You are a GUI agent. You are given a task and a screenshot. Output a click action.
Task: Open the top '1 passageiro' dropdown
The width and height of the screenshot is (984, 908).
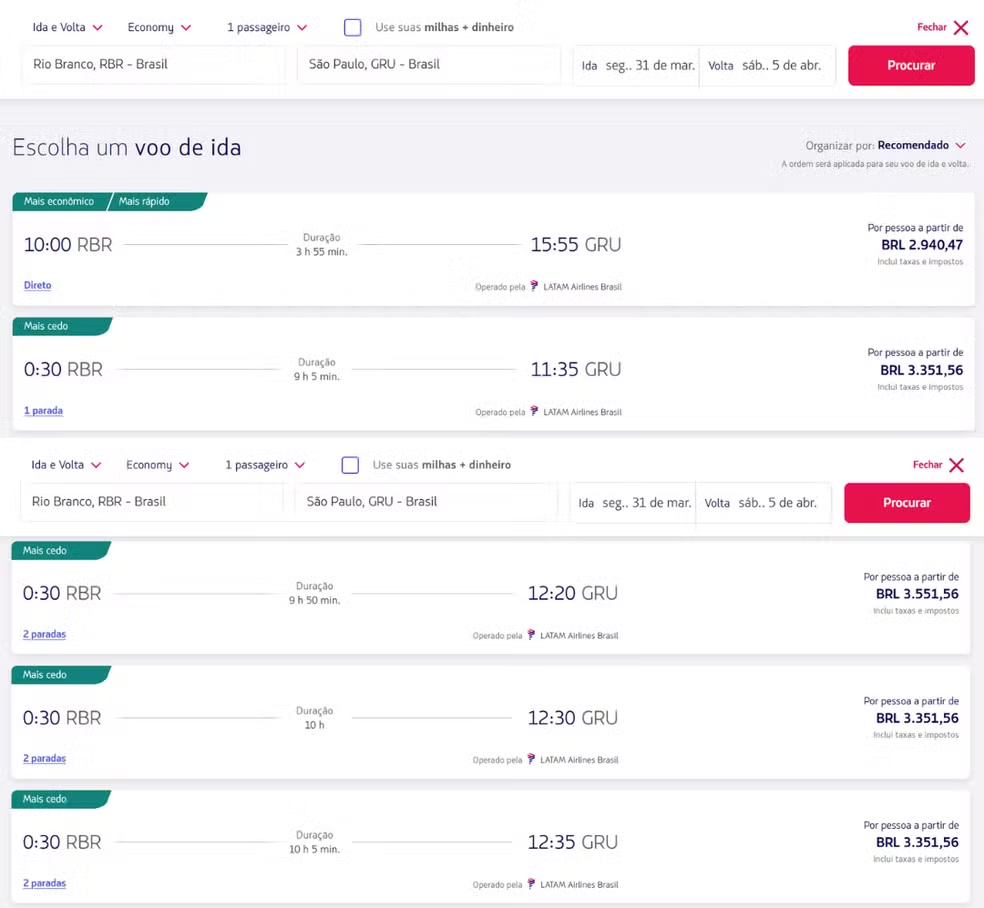point(266,28)
